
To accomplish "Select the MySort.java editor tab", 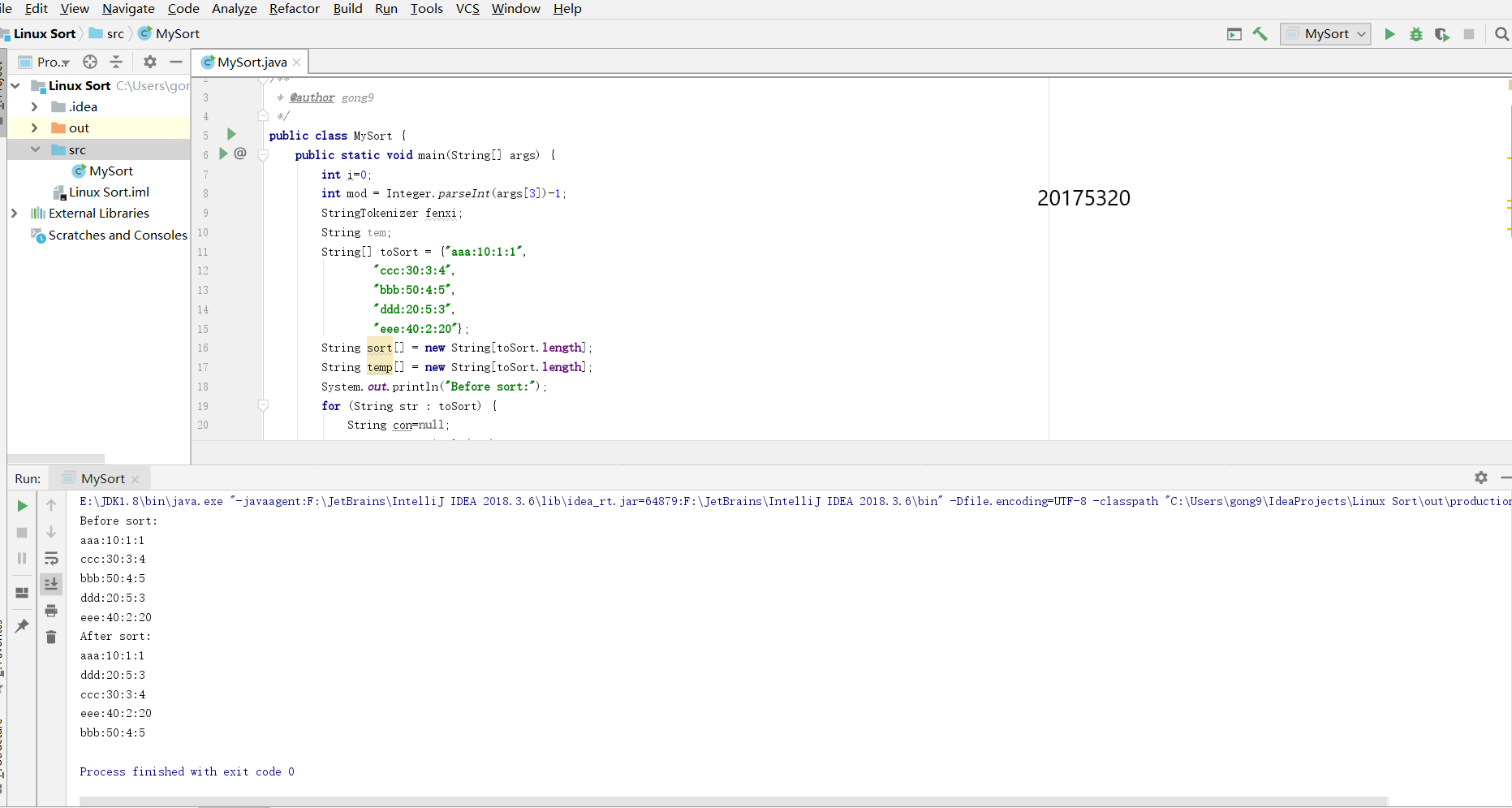I will click(250, 62).
